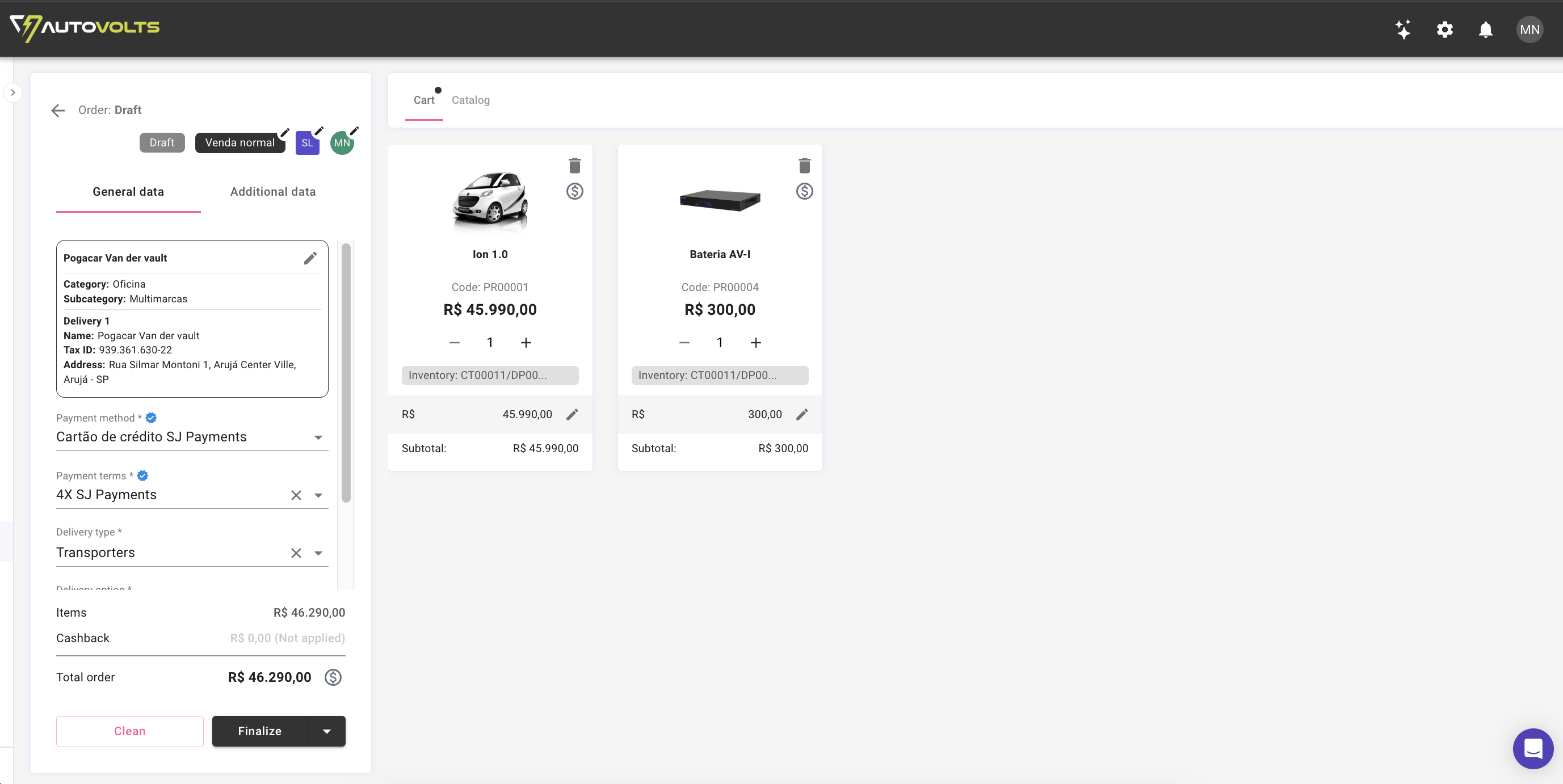Switch to the Catalog tab
This screenshot has height=784, width=1563.
tap(471, 99)
